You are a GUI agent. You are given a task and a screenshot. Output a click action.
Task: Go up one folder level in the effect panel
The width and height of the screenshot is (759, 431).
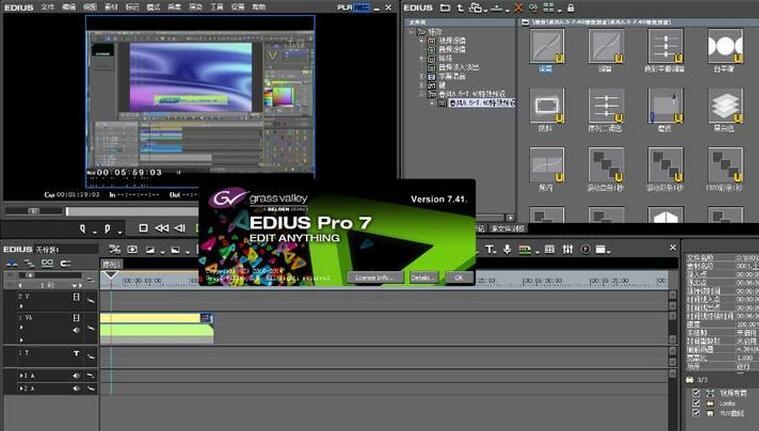pyautogui.click(x=460, y=8)
